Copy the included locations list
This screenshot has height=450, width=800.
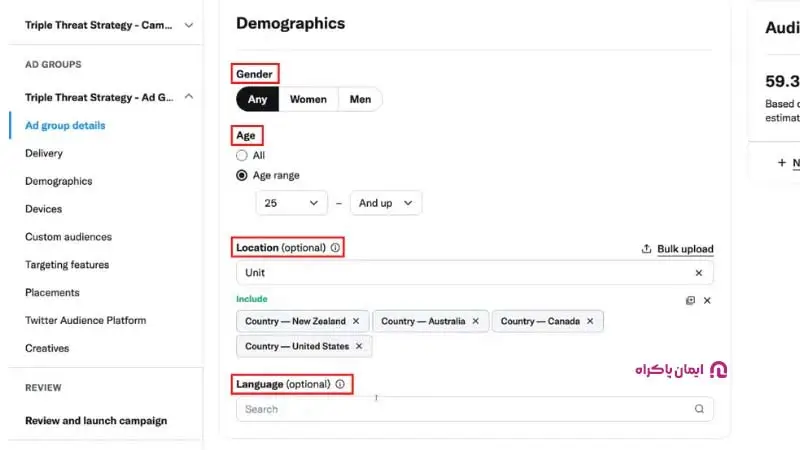point(690,300)
